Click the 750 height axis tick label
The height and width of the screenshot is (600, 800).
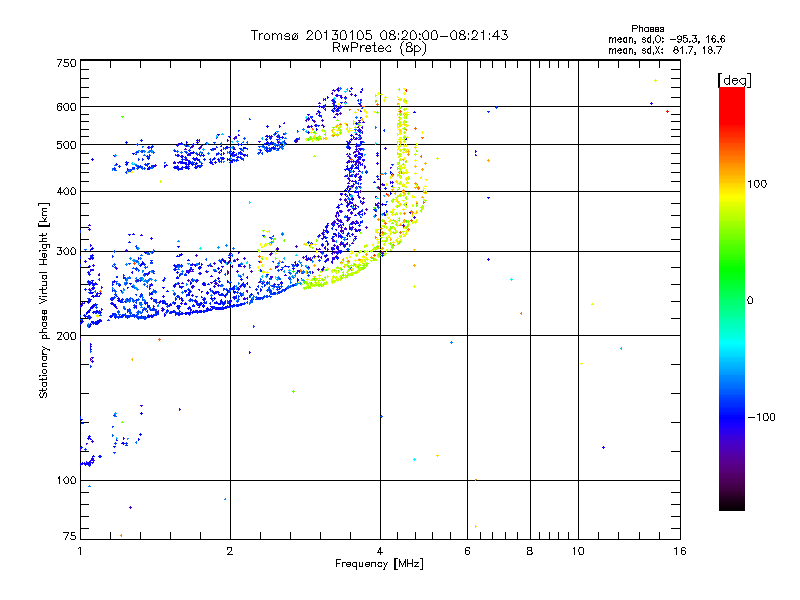pyautogui.click(x=66, y=63)
